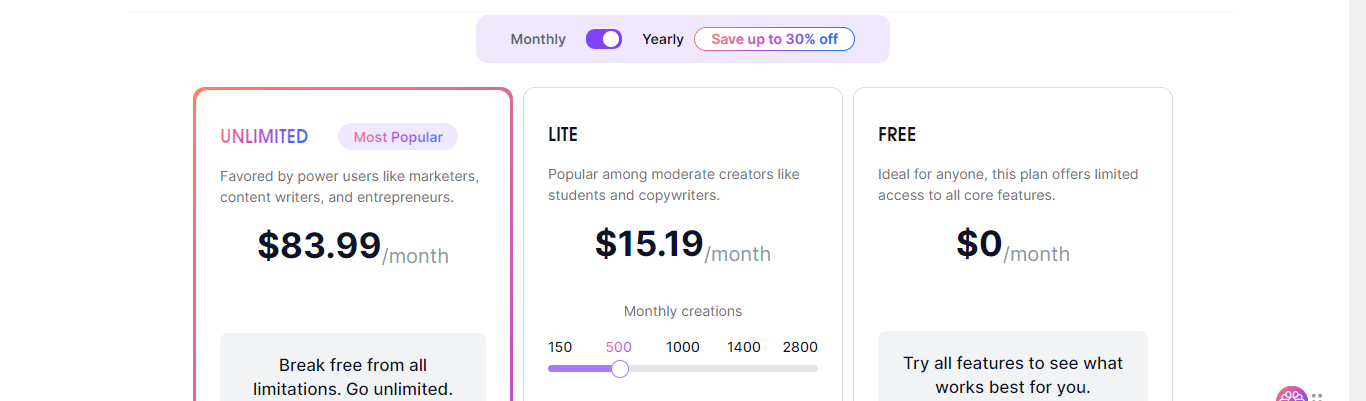Select the FREE plan heading
The image size is (1366, 401).
click(x=897, y=135)
